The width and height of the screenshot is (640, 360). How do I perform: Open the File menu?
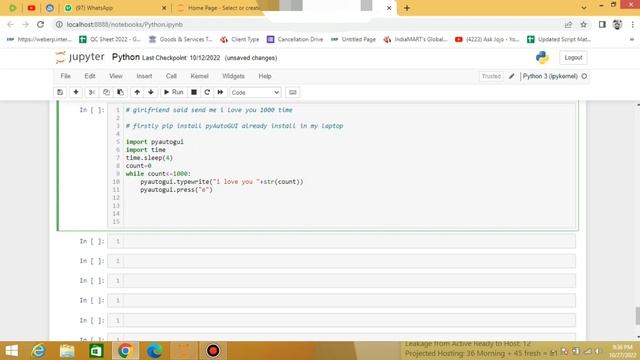click(65, 76)
